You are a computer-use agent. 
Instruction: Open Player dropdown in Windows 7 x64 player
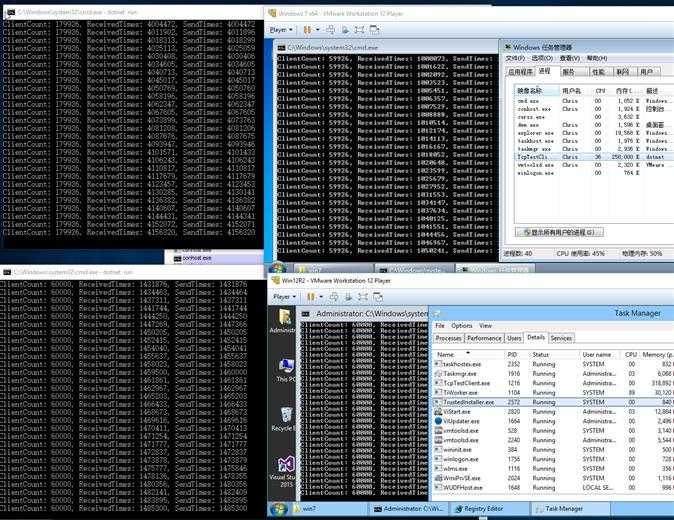coord(281,30)
